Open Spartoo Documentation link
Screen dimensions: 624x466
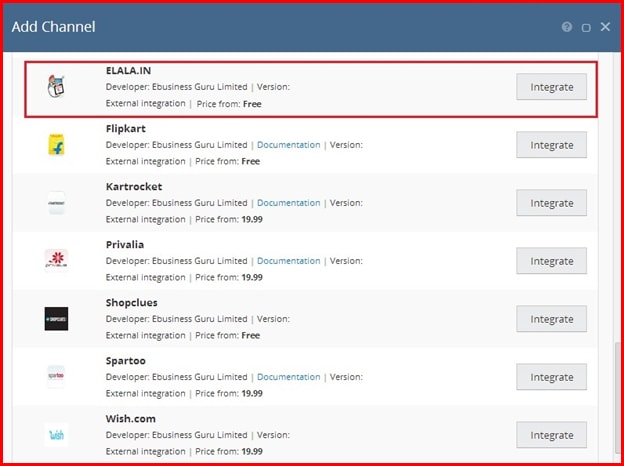pyautogui.click(x=289, y=377)
